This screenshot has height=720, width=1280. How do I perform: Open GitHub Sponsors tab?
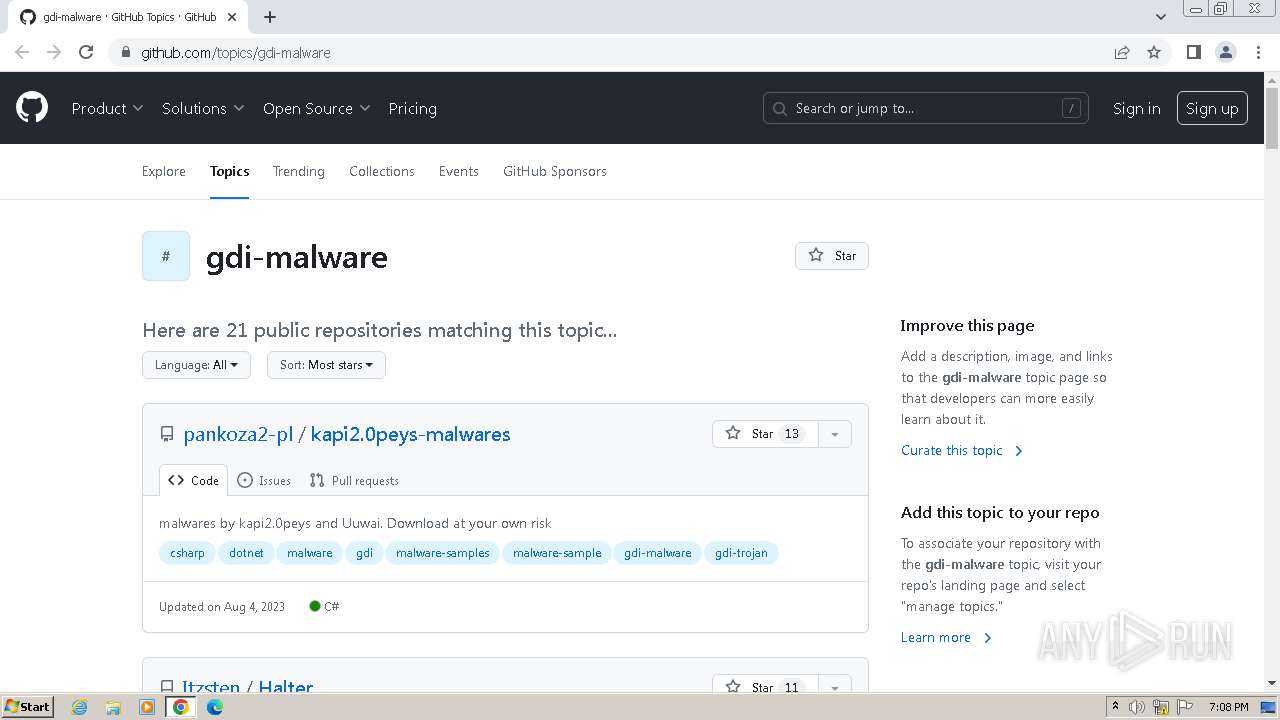[555, 171]
